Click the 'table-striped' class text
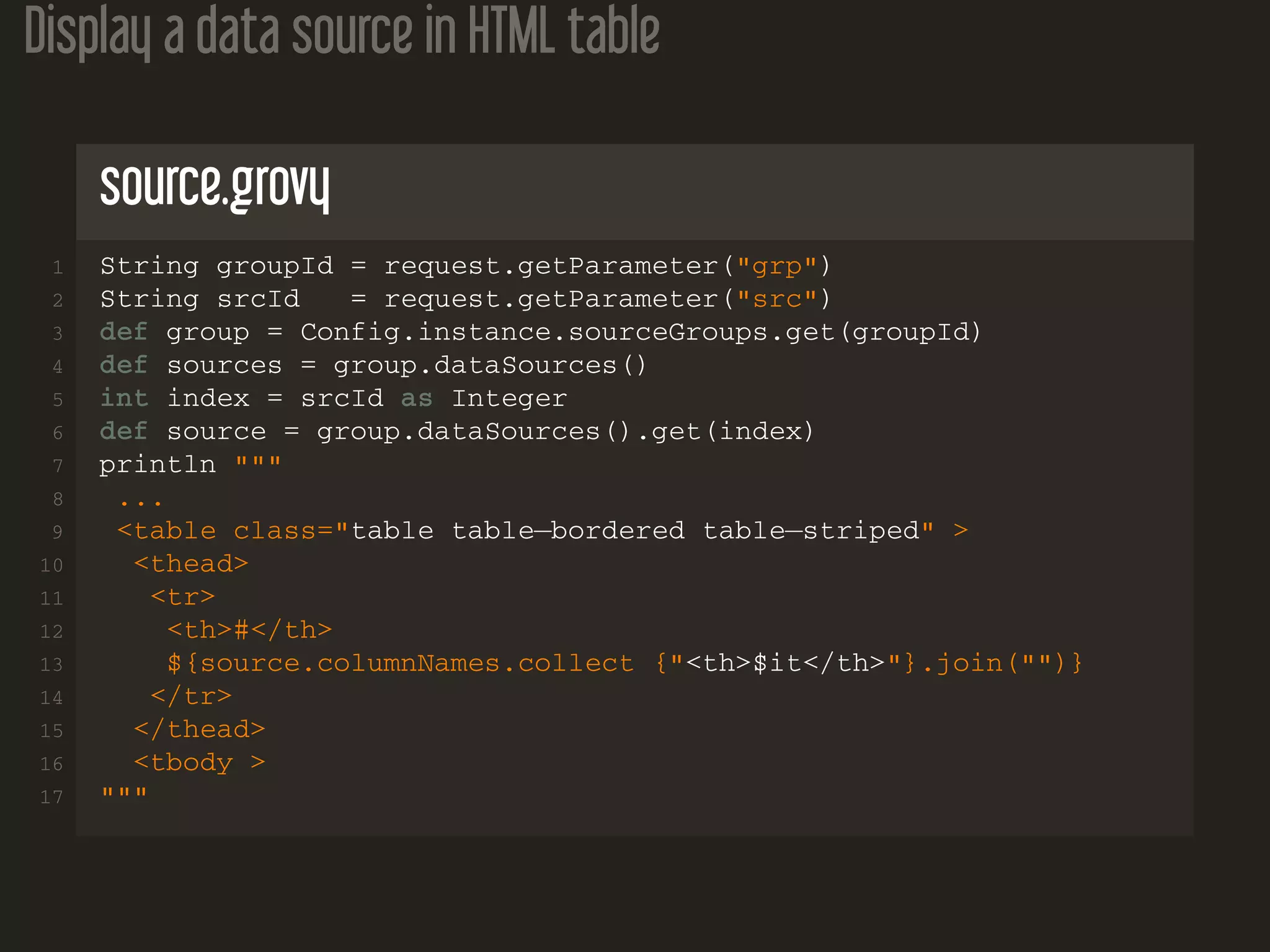 click(x=811, y=531)
